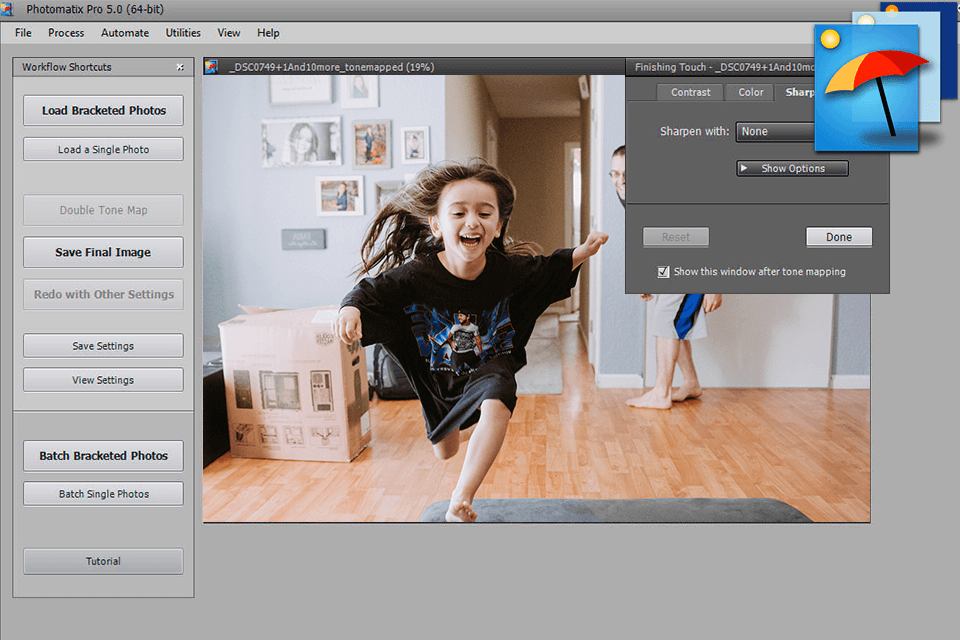Open Batch Bracketed Photos
This screenshot has height=640, width=960.
pos(103,456)
